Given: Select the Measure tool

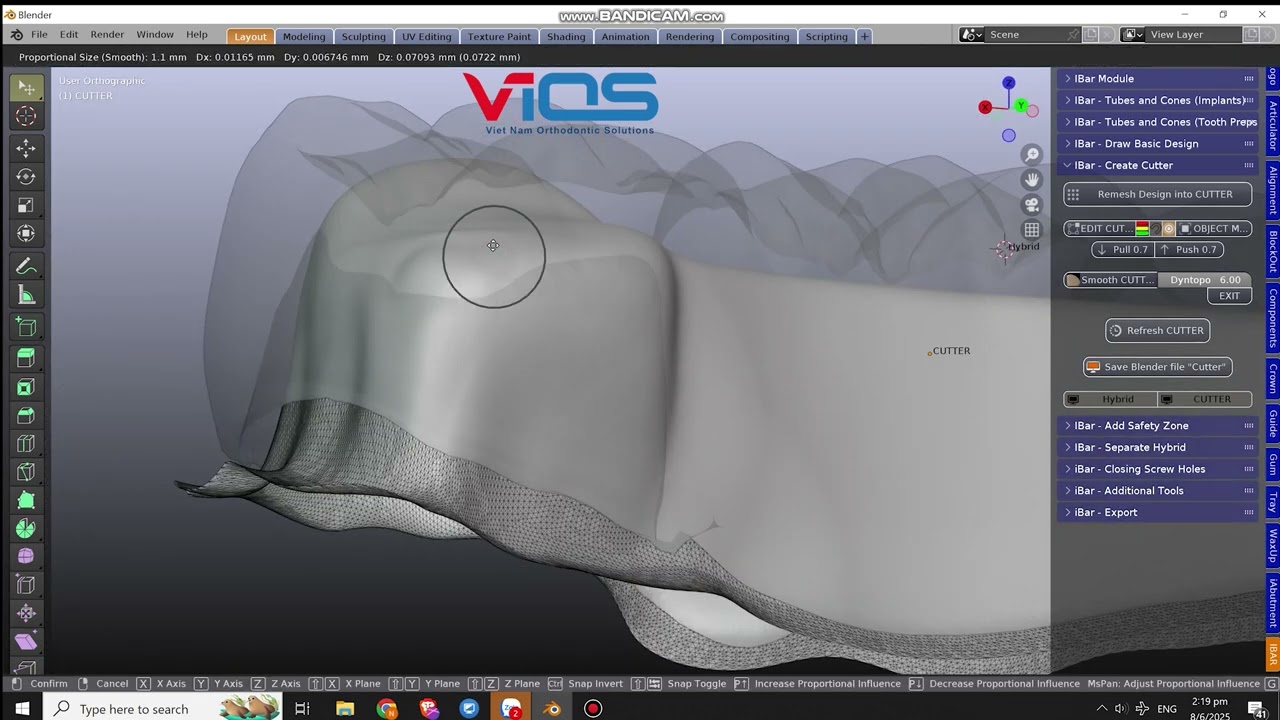Looking at the screenshot, I should 27,295.
